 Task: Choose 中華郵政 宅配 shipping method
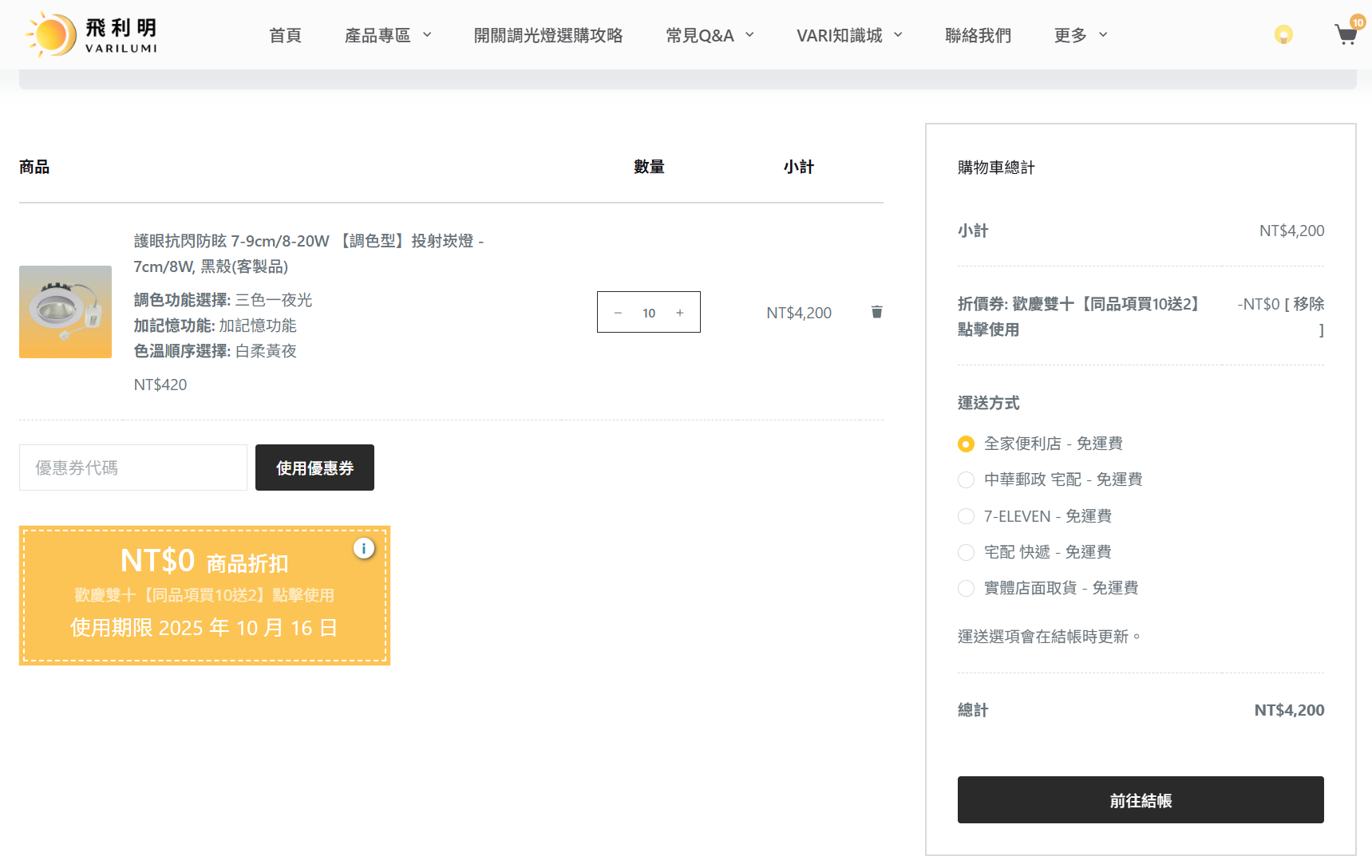[966, 479]
